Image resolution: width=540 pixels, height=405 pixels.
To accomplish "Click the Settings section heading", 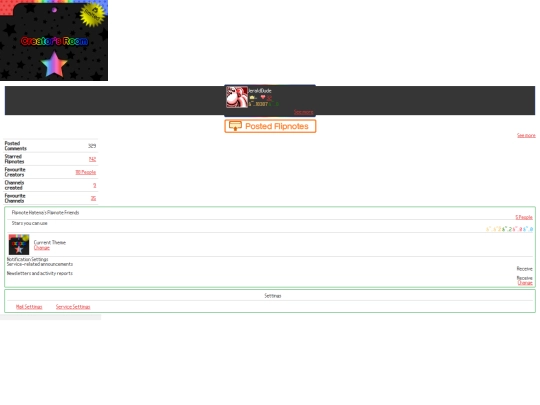I will coord(273,296).
